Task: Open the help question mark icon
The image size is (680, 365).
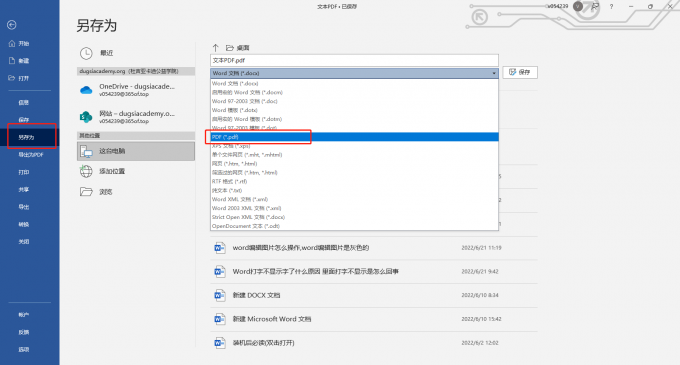Action: 611,7
